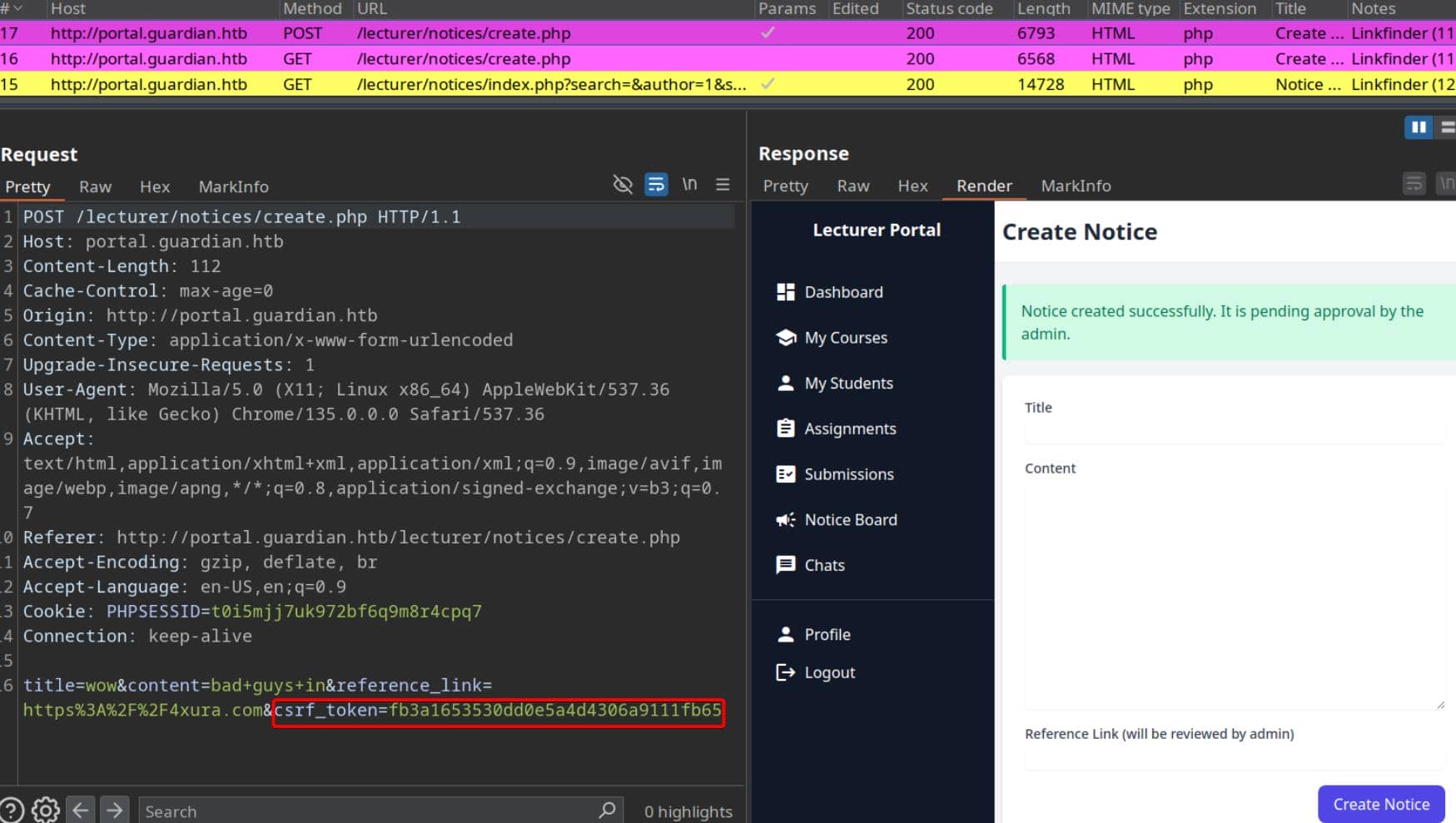The width and height of the screenshot is (1456, 823).
Task: Click the Logout arrow icon
Action: pyautogui.click(x=785, y=672)
